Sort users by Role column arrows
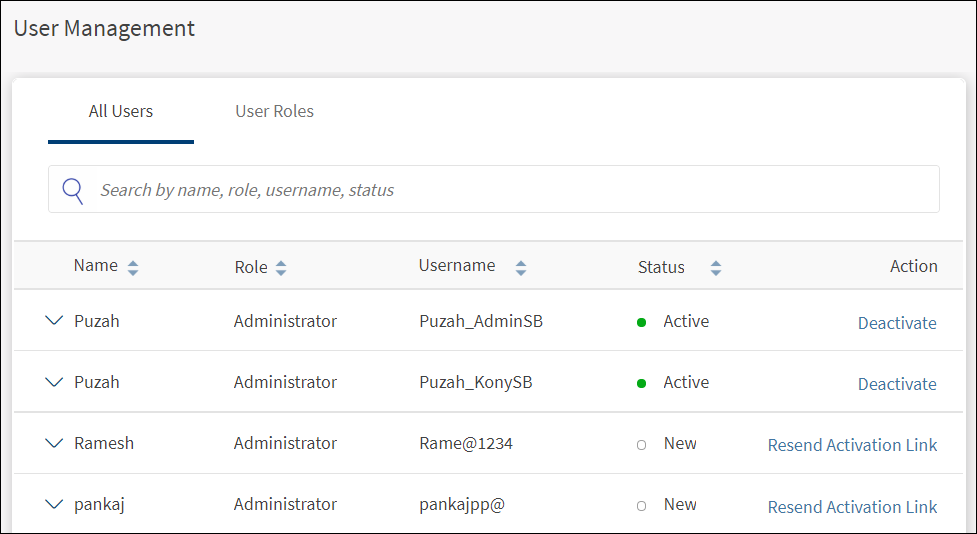Image resolution: width=977 pixels, height=534 pixels. pyautogui.click(x=281, y=268)
